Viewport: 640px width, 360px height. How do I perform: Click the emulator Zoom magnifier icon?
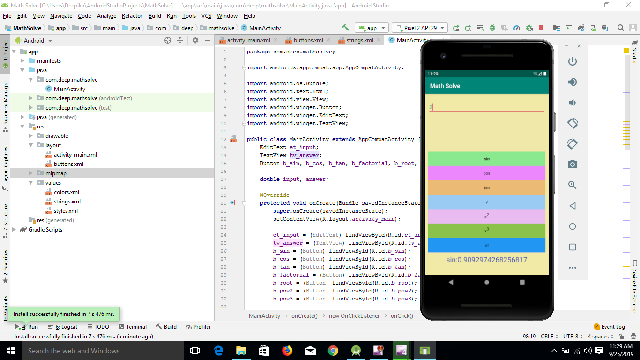[572, 185]
